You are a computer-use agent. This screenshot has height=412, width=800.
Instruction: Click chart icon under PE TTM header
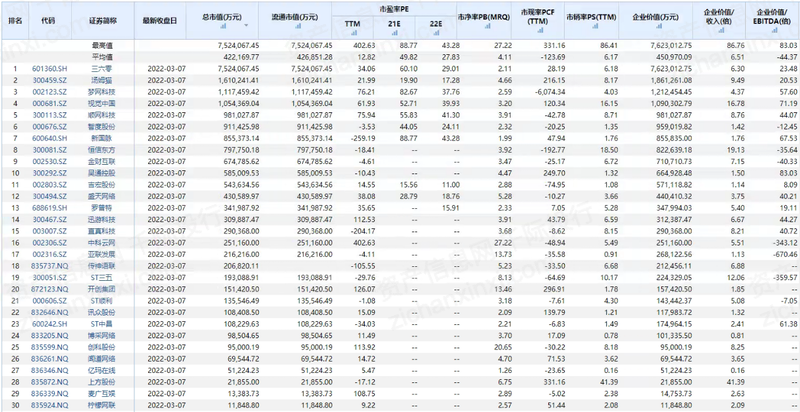tap(352, 32)
